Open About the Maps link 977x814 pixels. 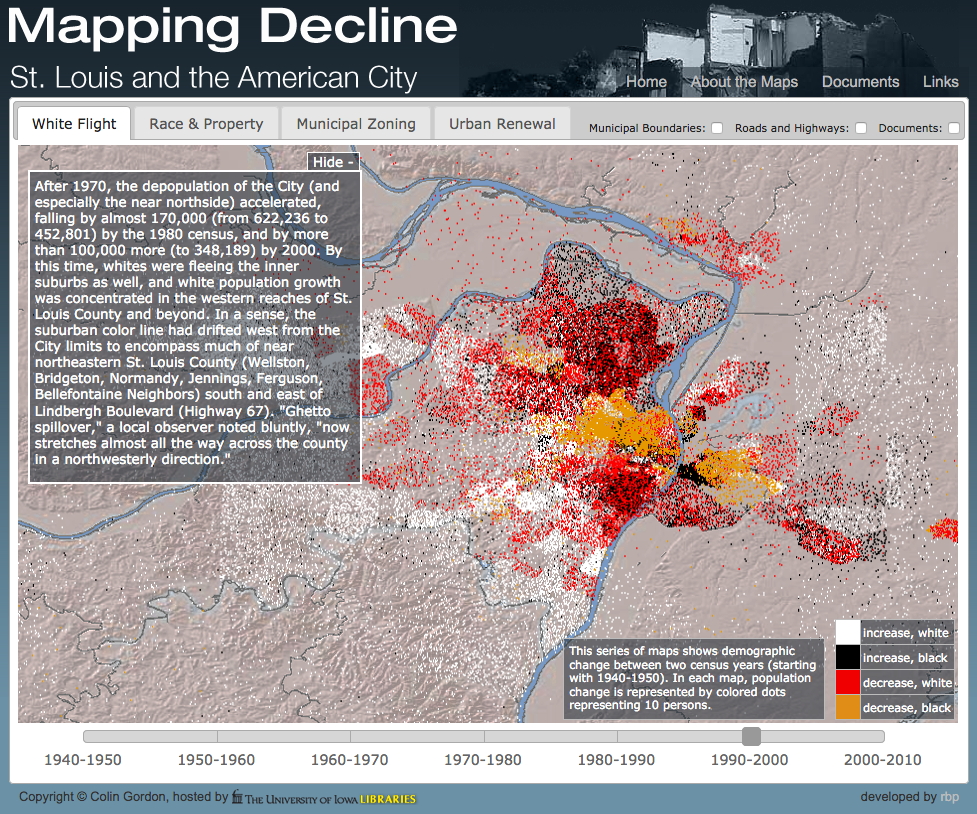(744, 82)
